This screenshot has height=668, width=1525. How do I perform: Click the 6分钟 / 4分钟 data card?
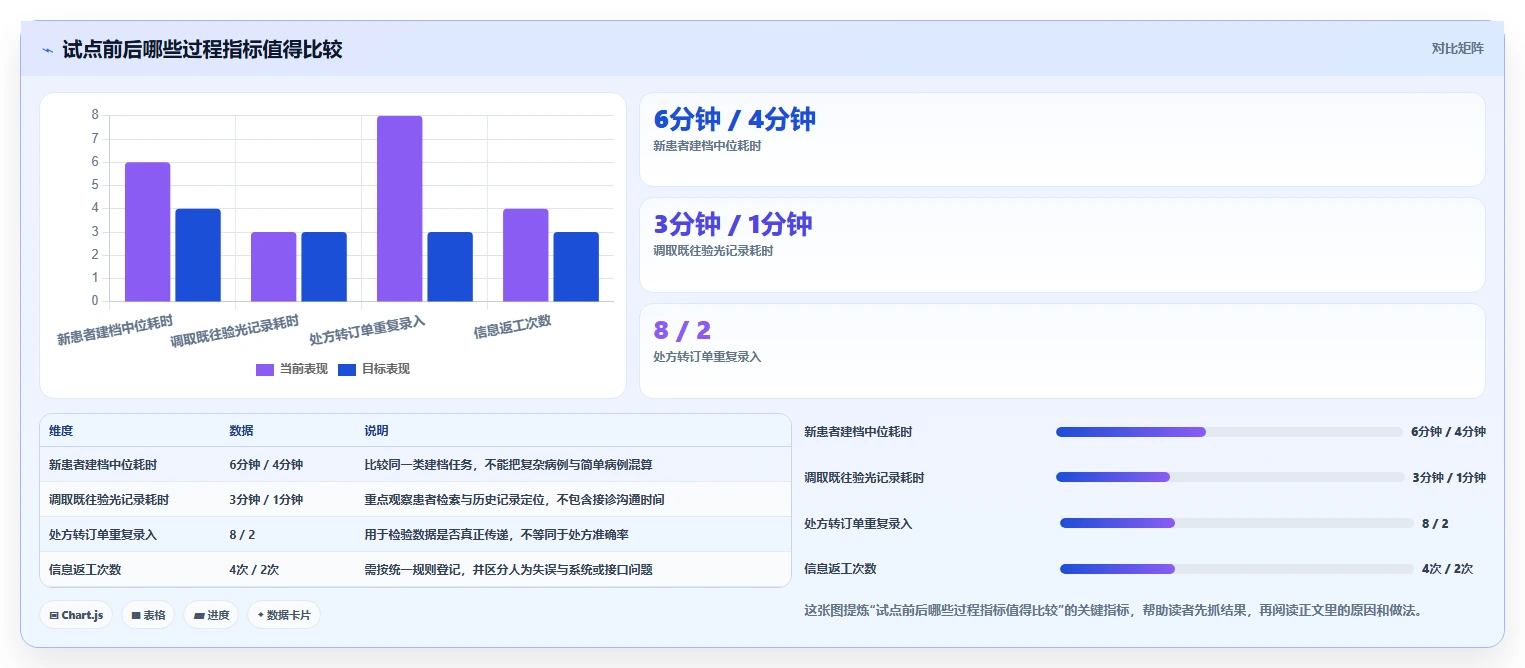pos(1062,139)
